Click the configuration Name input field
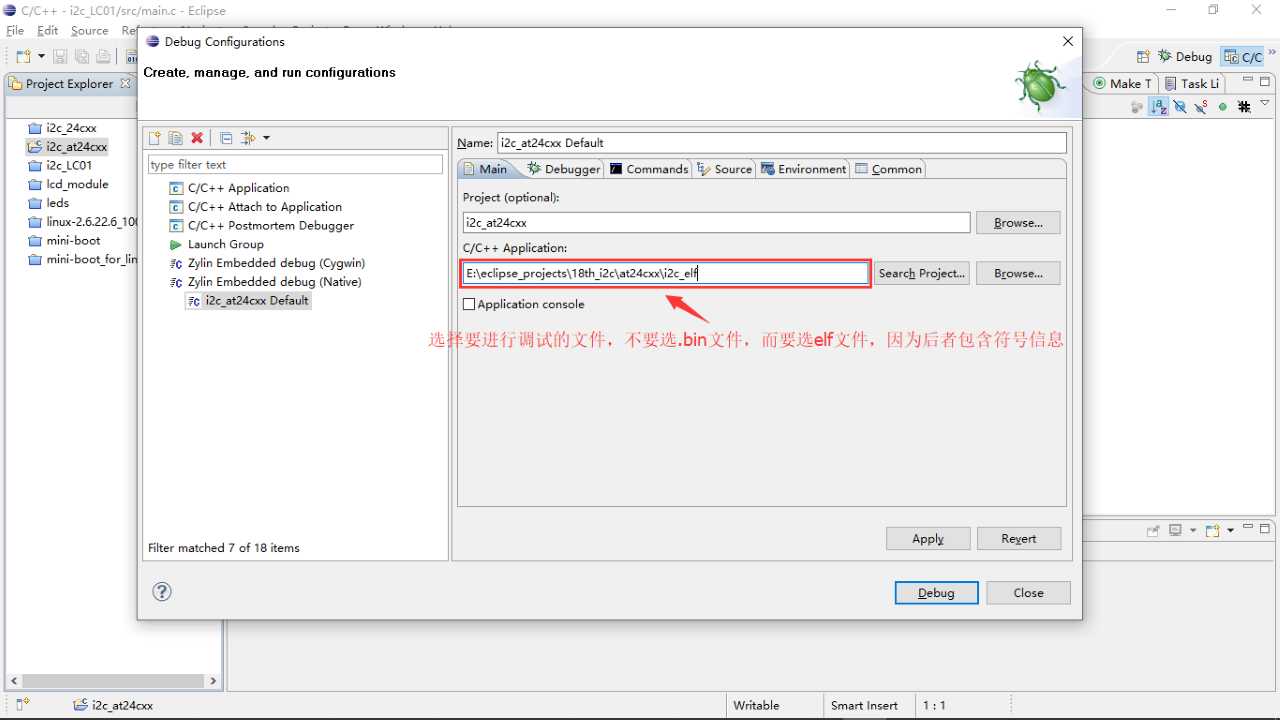The image size is (1280, 720). tap(782, 142)
